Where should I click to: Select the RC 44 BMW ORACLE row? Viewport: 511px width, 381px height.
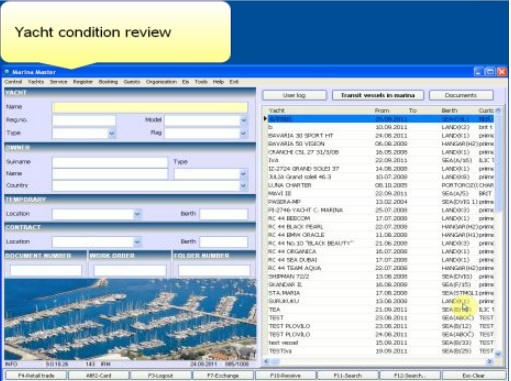click(380, 235)
